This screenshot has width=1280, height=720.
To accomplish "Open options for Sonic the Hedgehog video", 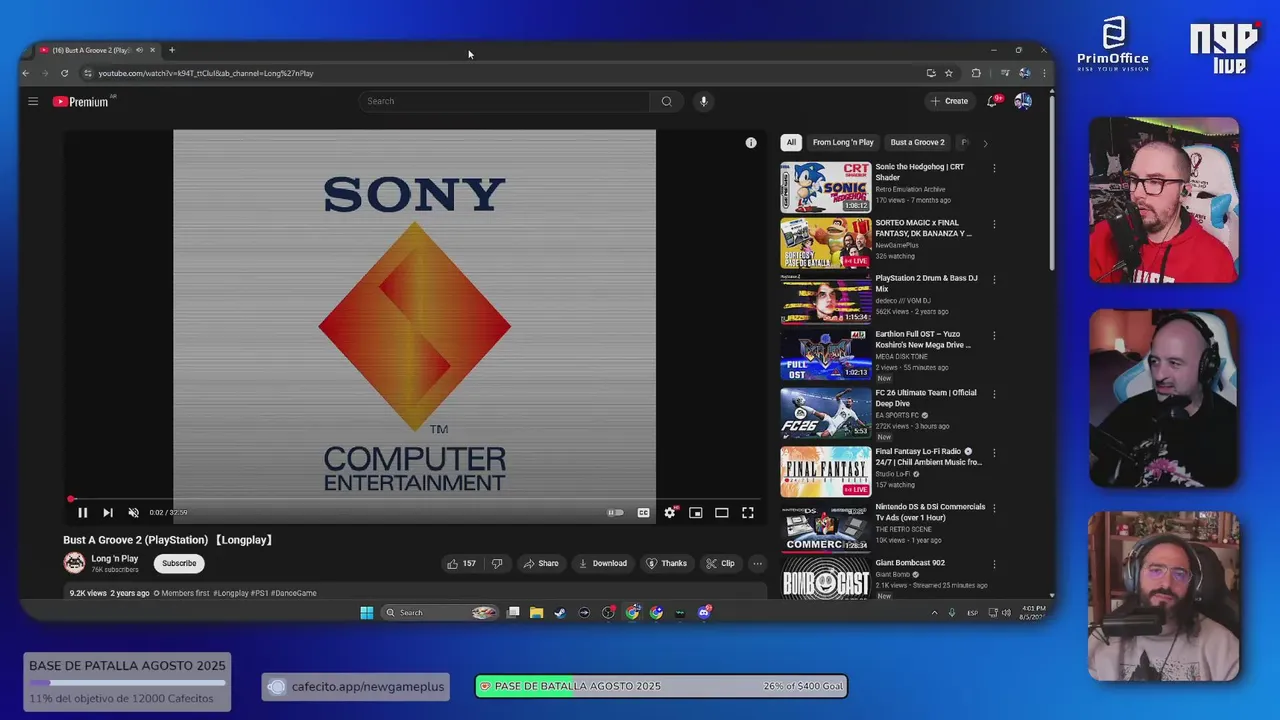I will [994, 168].
